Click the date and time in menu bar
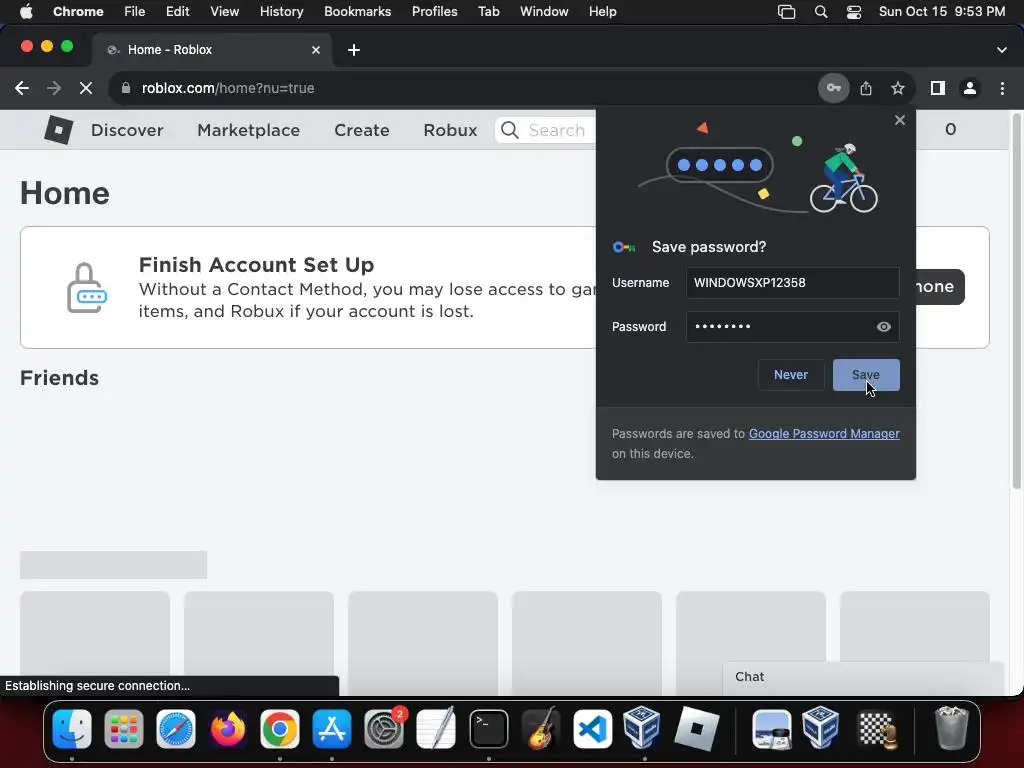The image size is (1024, 768). pyautogui.click(x=942, y=12)
